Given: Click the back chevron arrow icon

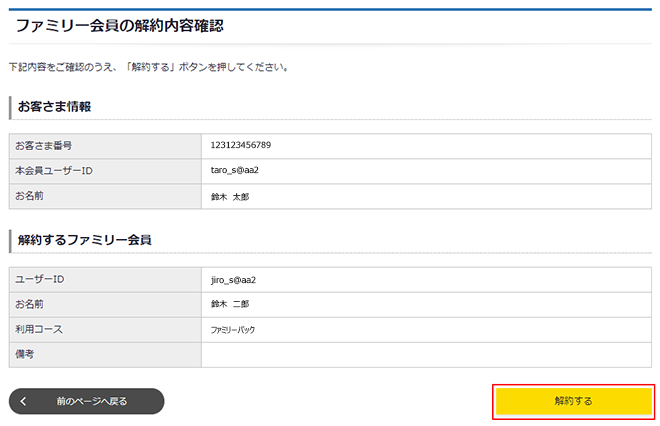Looking at the screenshot, I should point(24,401).
